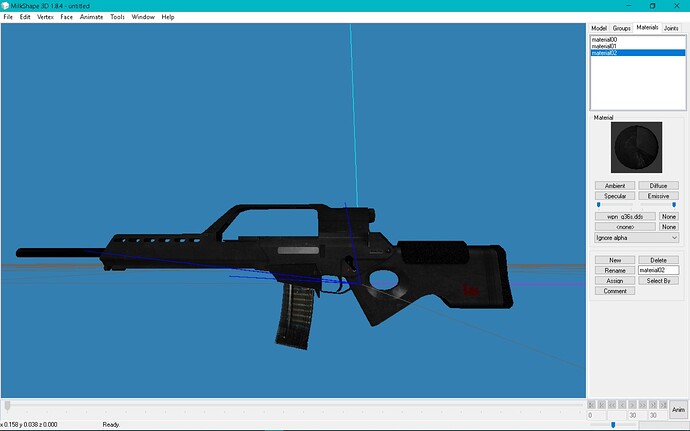Switch to the Joints tab

671,28
